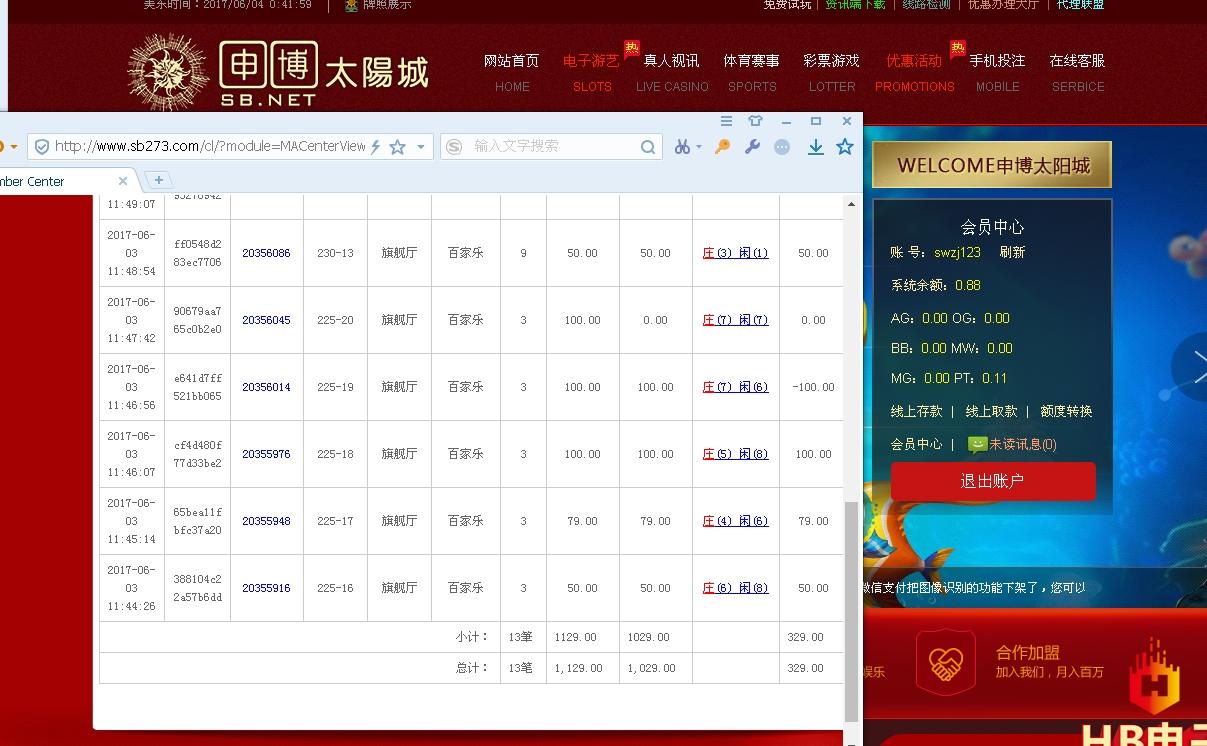Click the security shield in address bar
The height and width of the screenshot is (746, 1207).
(x=42, y=146)
